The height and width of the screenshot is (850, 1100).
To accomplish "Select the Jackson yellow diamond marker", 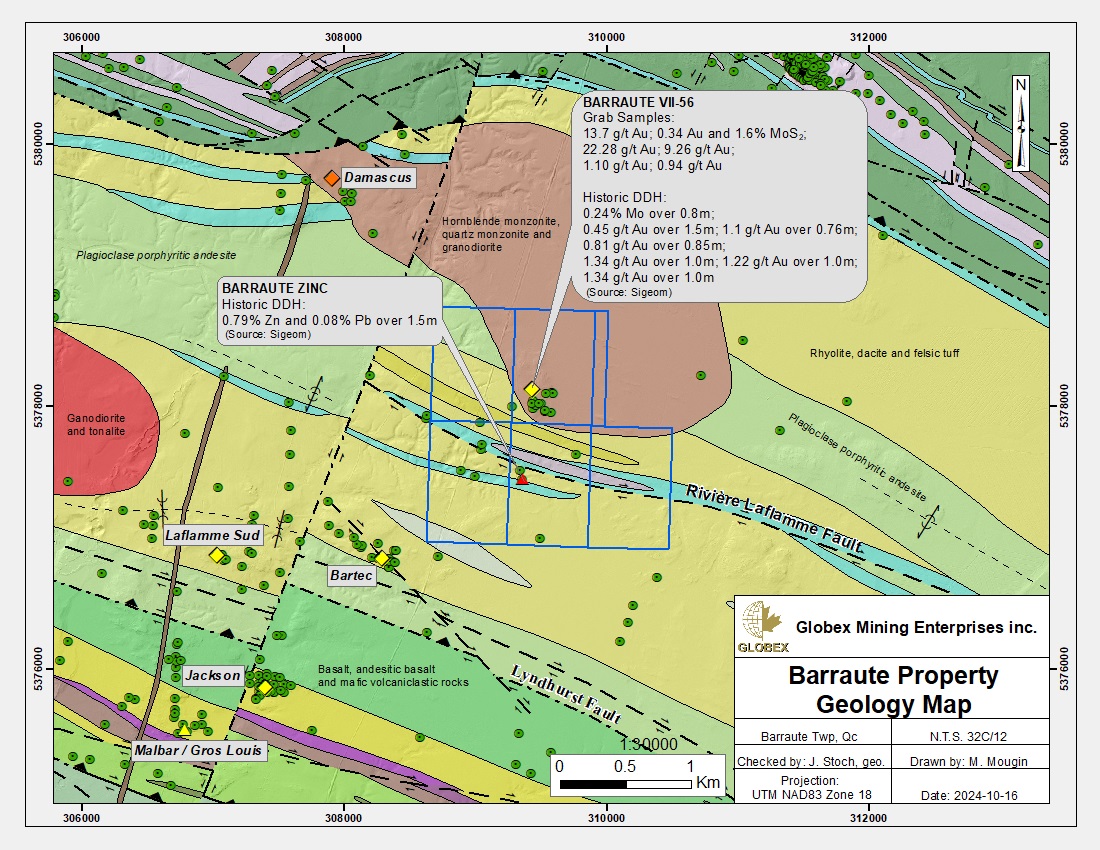I will coord(265,687).
